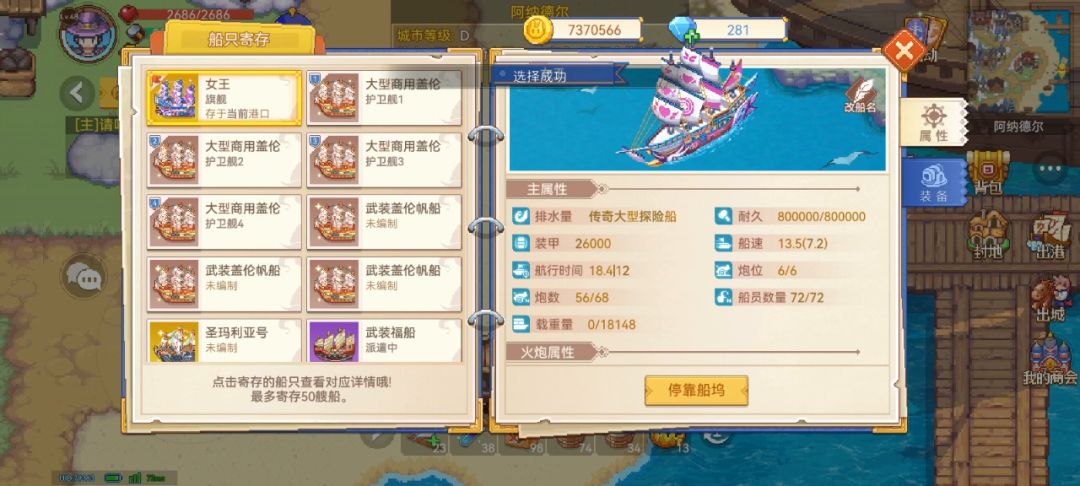The width and height of the screenshot is (1080, 486).
Task: Open the backpack (背包) icon
Action: tap(987, 171)
